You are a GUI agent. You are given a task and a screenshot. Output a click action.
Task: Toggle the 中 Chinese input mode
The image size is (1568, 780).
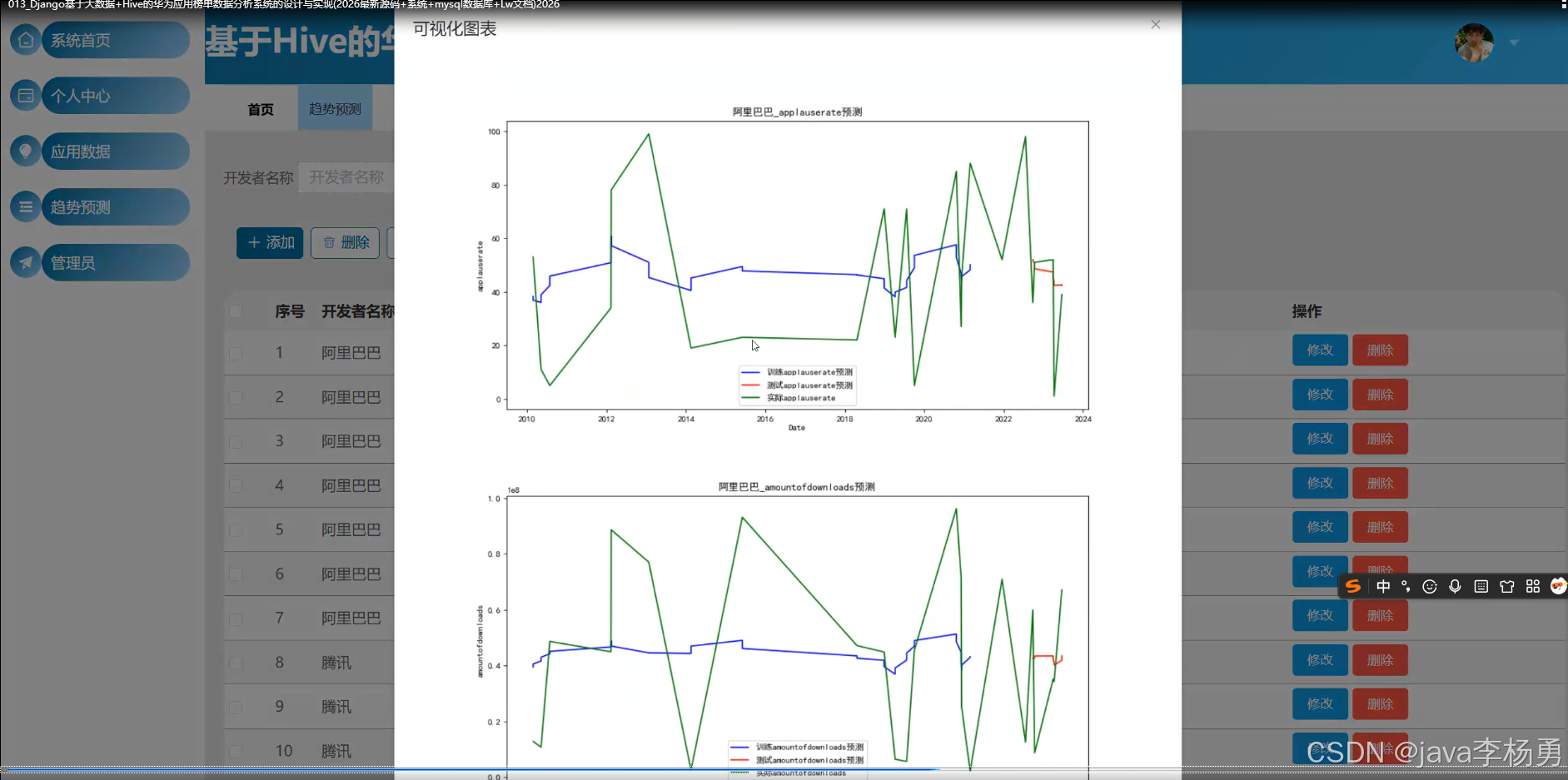click(x=1383, y=586)
